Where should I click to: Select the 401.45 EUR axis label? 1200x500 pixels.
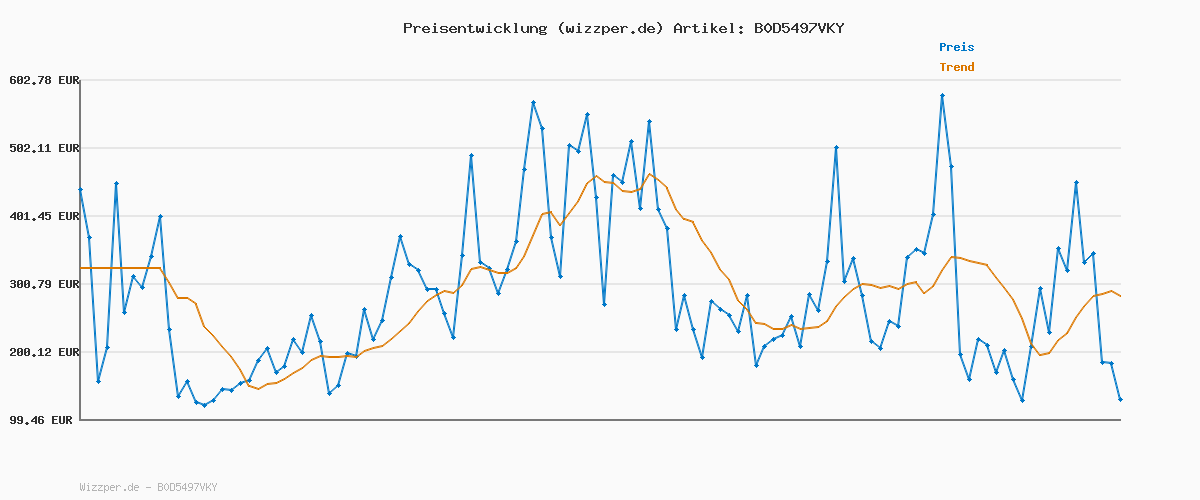[x=44, y=216]
